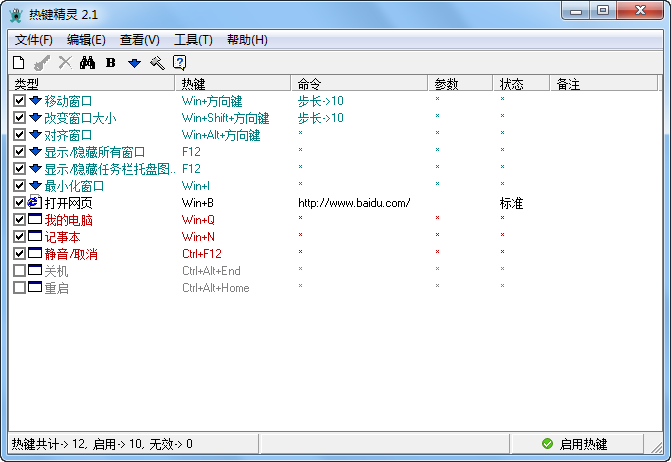
Task: Select the Win+N hotkey cell
Action: 198,237
